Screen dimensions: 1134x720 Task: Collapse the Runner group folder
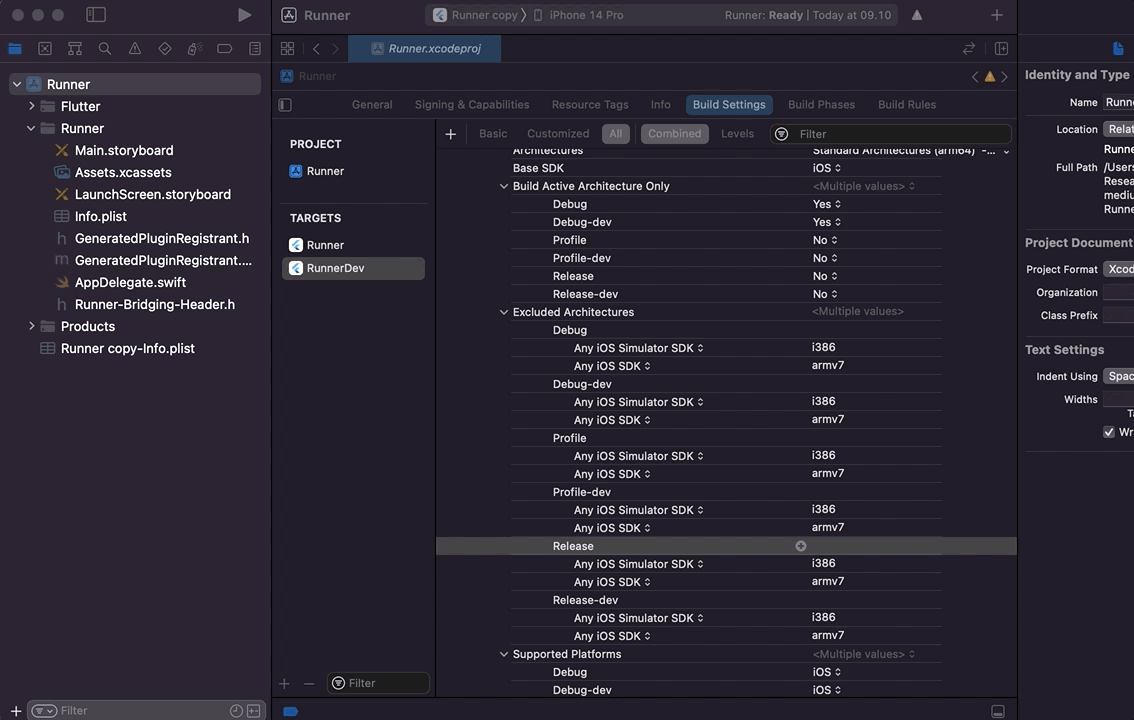31,128
